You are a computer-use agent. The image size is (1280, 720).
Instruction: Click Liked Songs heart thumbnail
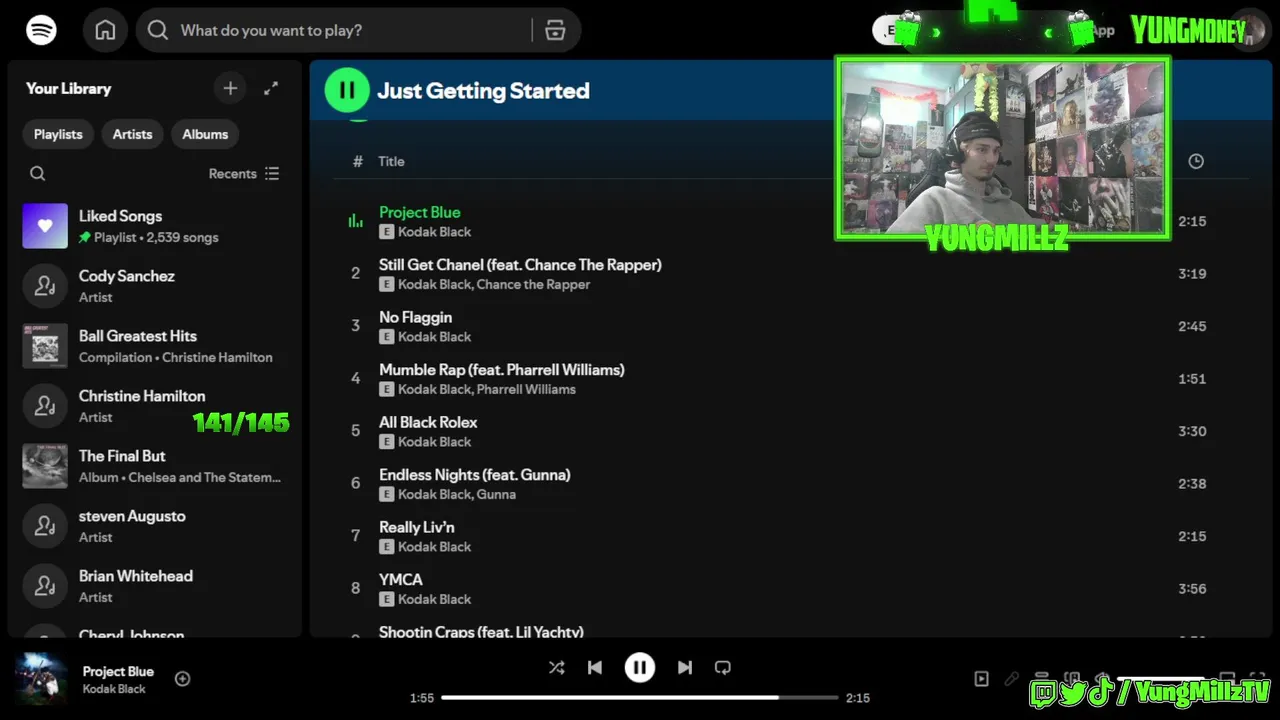(x=45, y=226)
